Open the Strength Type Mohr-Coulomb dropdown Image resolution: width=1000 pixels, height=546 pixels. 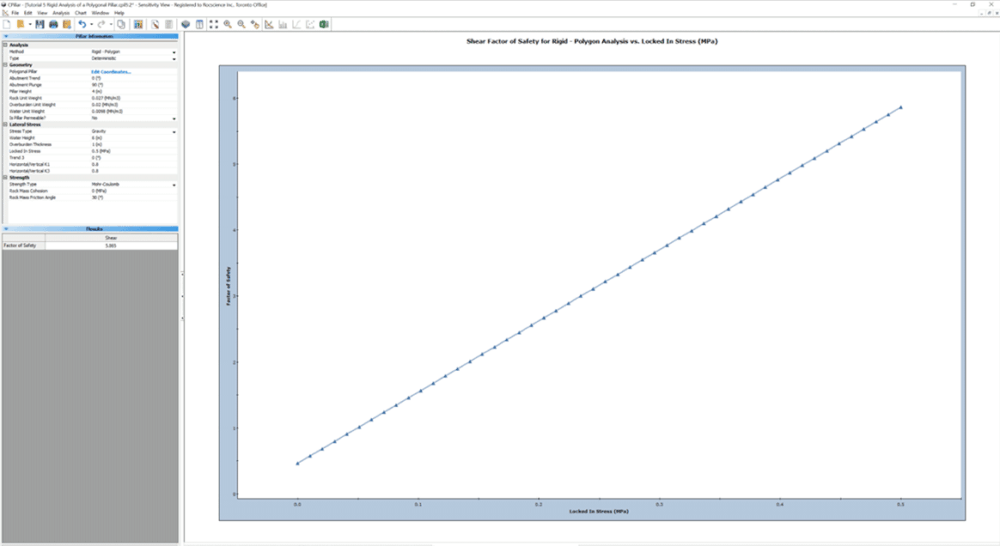point(174,185)
